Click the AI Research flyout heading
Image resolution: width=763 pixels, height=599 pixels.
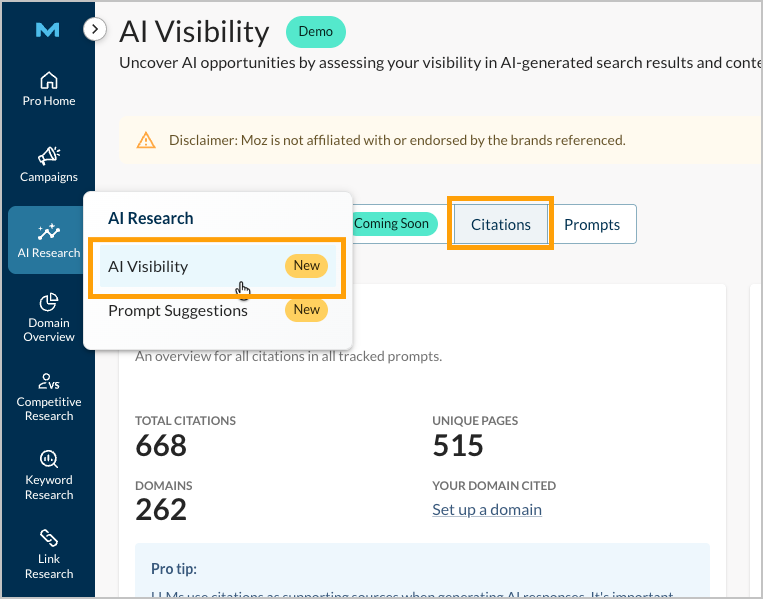[x=151, y=218]
